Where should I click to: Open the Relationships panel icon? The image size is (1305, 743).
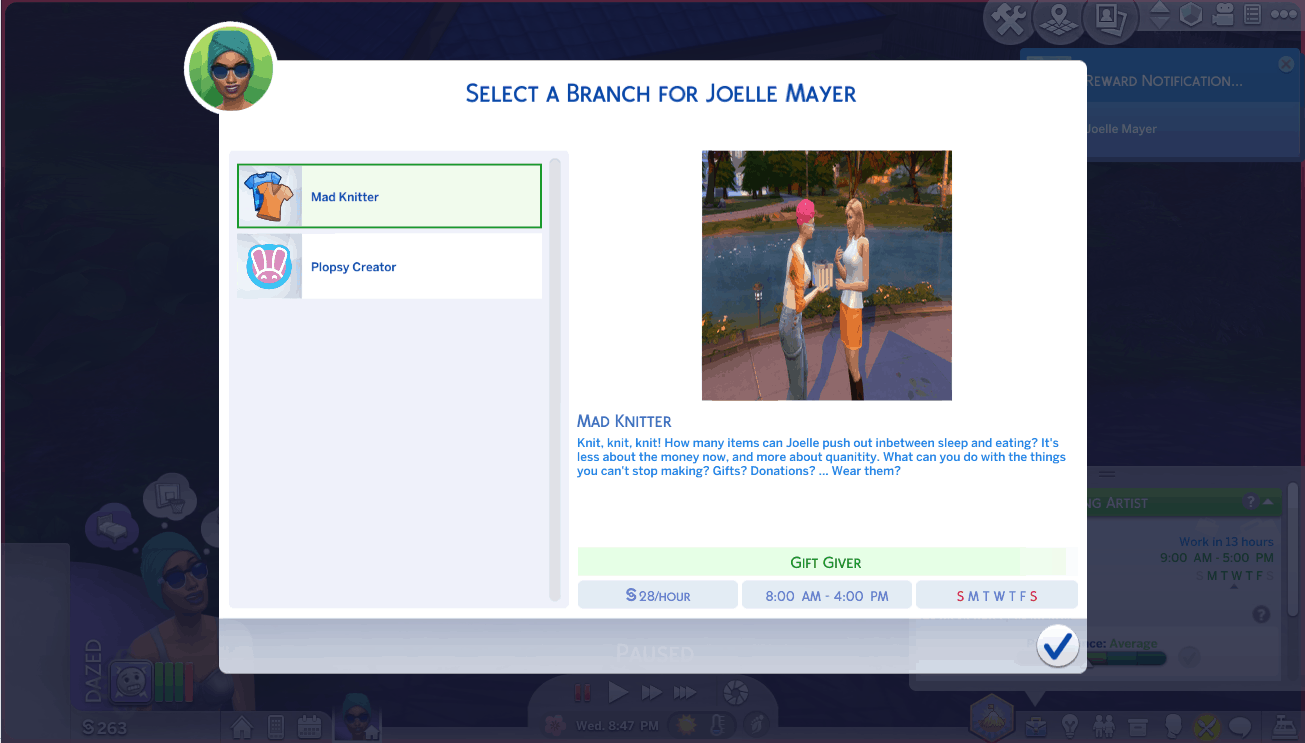click(x=1104, y=725)
